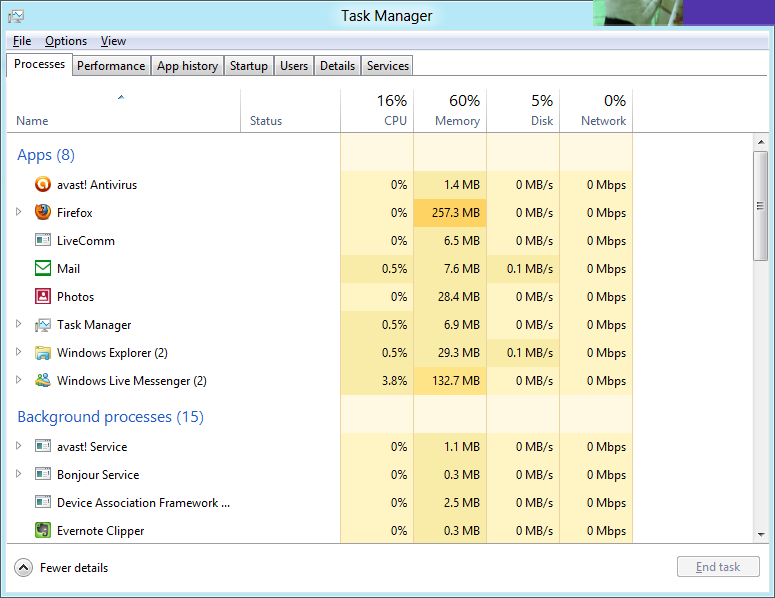Sort processes by Memory column
This screenshot has height=598, width=775.
coord(450,110)
